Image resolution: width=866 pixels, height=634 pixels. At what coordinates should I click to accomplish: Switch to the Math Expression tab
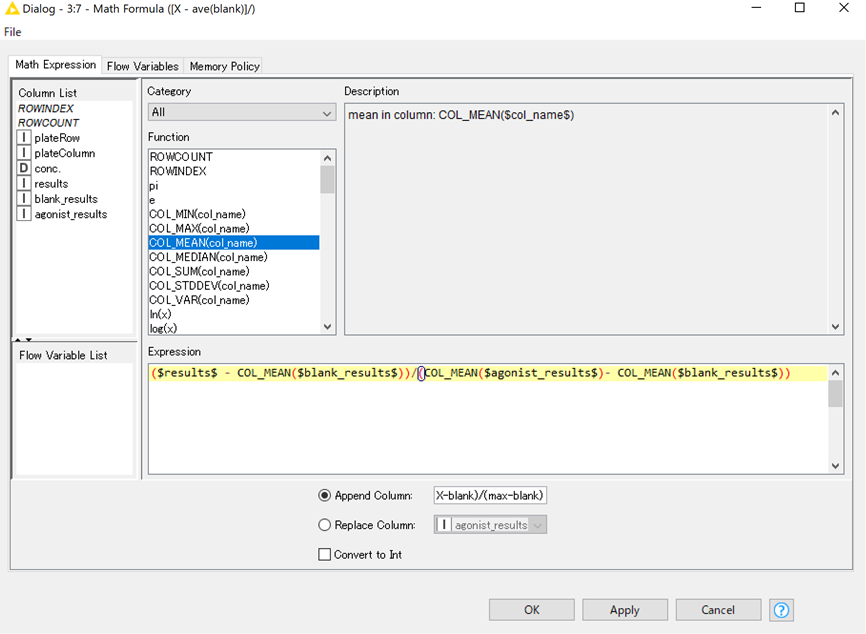point(55,65)
